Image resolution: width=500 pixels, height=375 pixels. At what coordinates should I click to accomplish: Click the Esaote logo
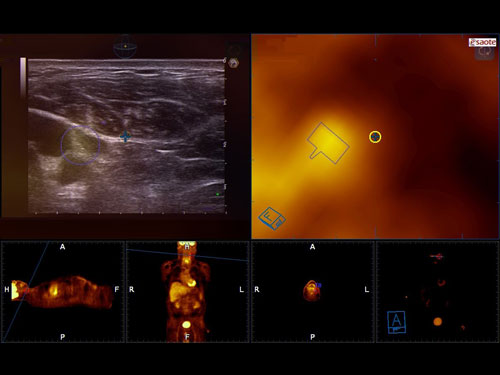[x=482, y=42]
